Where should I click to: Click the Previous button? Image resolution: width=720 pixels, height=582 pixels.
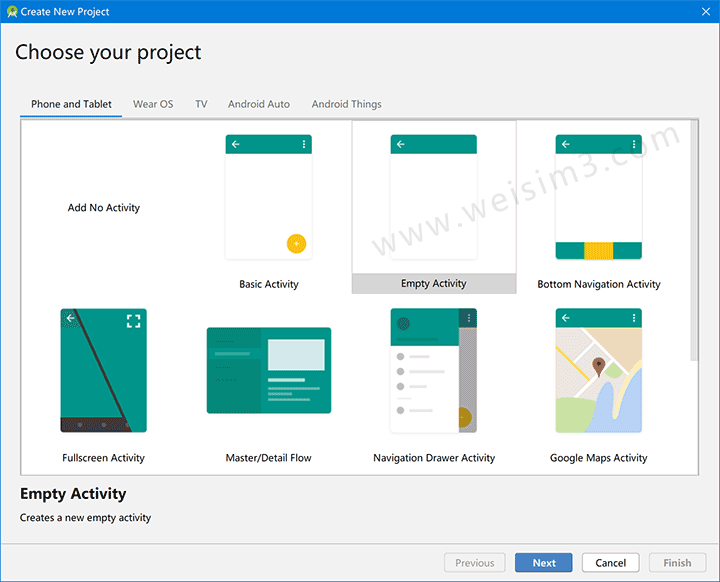pyautogui.click(x=475, y=563)
